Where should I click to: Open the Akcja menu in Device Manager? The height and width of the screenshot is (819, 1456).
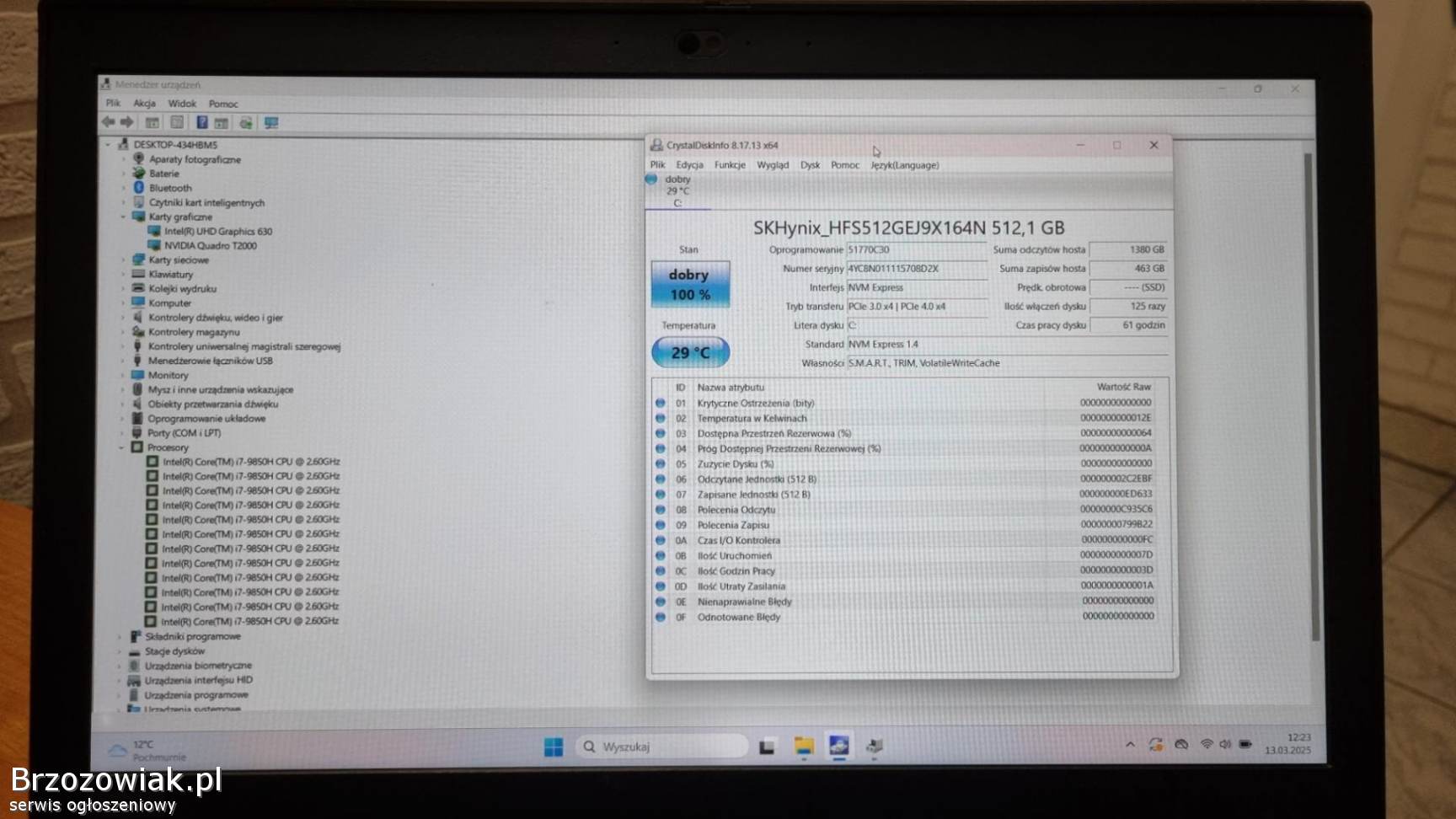[x=144, y=103]
